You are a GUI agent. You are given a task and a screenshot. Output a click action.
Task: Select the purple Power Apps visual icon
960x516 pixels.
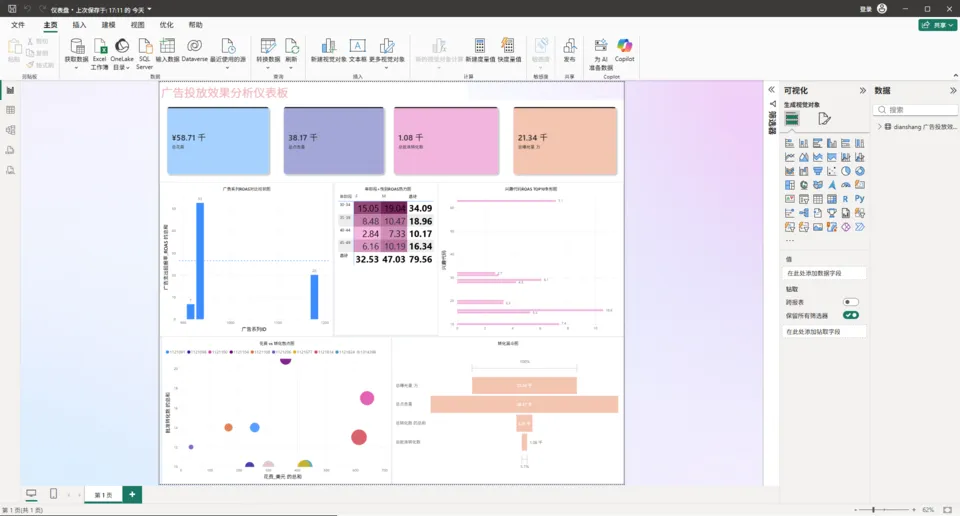pyautogui.click(x=846, y=227)
